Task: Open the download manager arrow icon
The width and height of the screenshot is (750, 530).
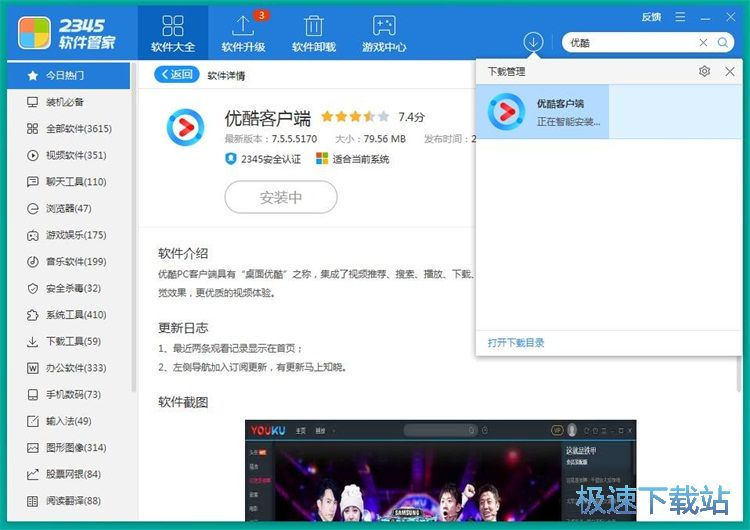Action: click(x=533, y=42)
